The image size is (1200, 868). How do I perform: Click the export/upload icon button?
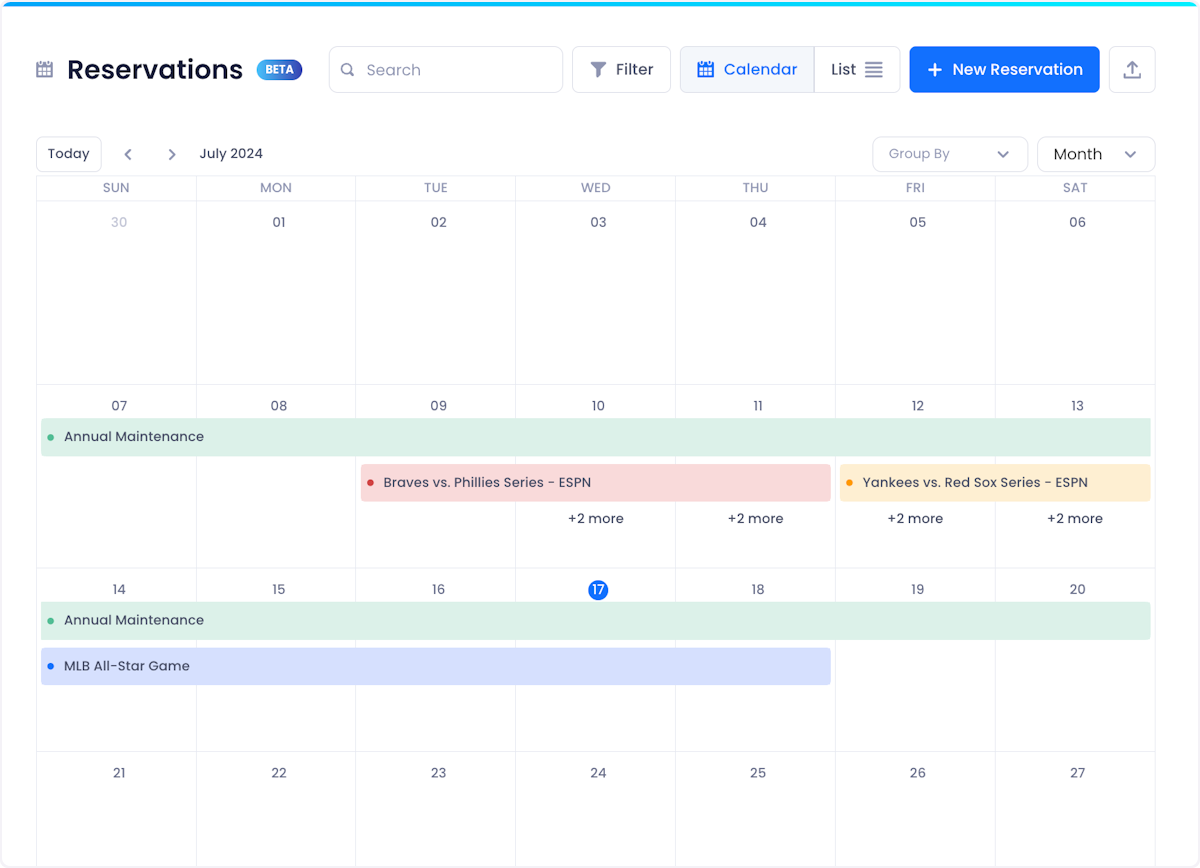click(x=1132, y=70)
